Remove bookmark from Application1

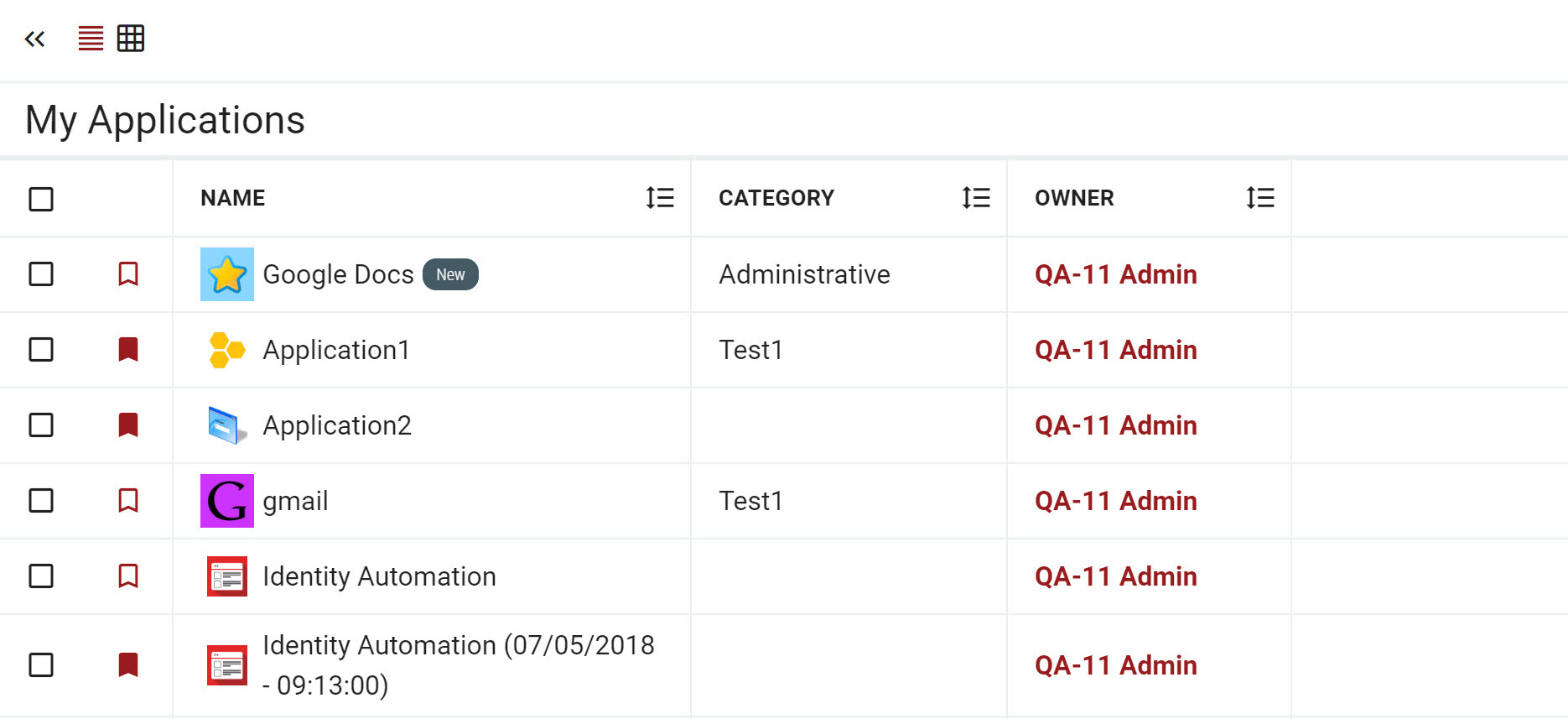(127, 350)
